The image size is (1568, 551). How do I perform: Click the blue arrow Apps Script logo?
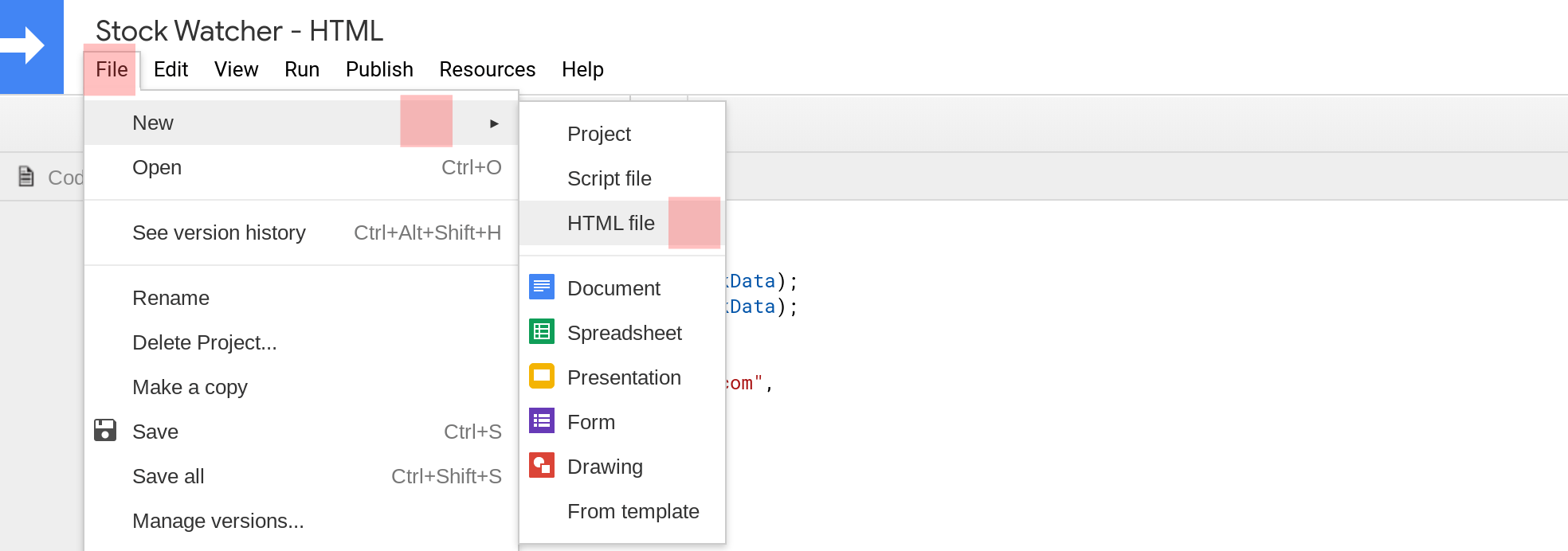(32, 46)
